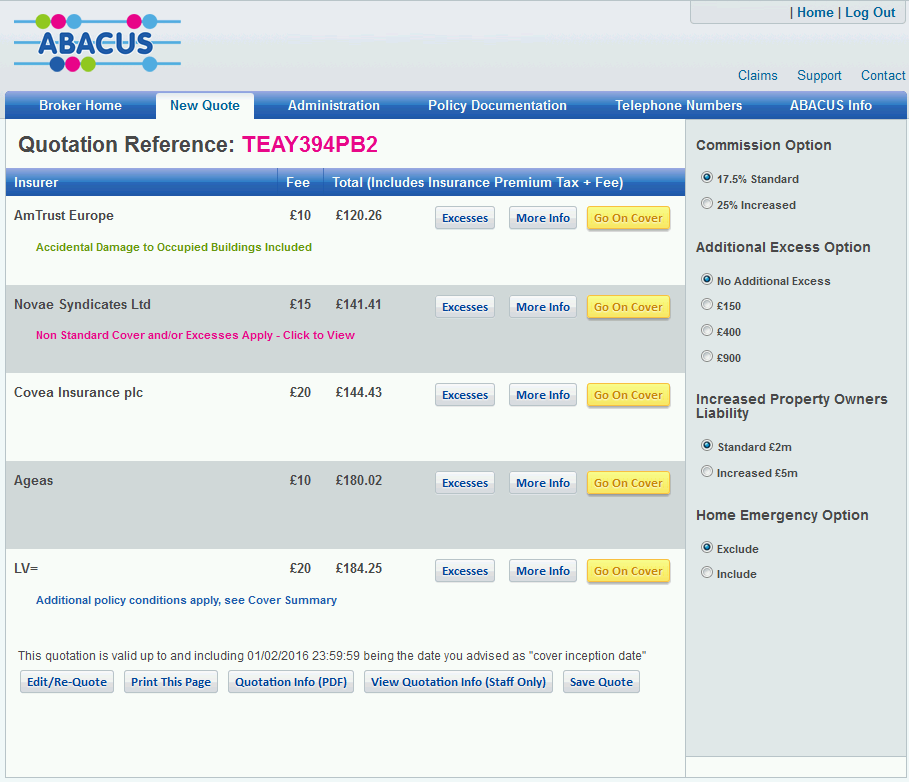The image size is (909, 782).
Task: Click the Covea Insurance plc insurer name
Action: tap(78, 392)
